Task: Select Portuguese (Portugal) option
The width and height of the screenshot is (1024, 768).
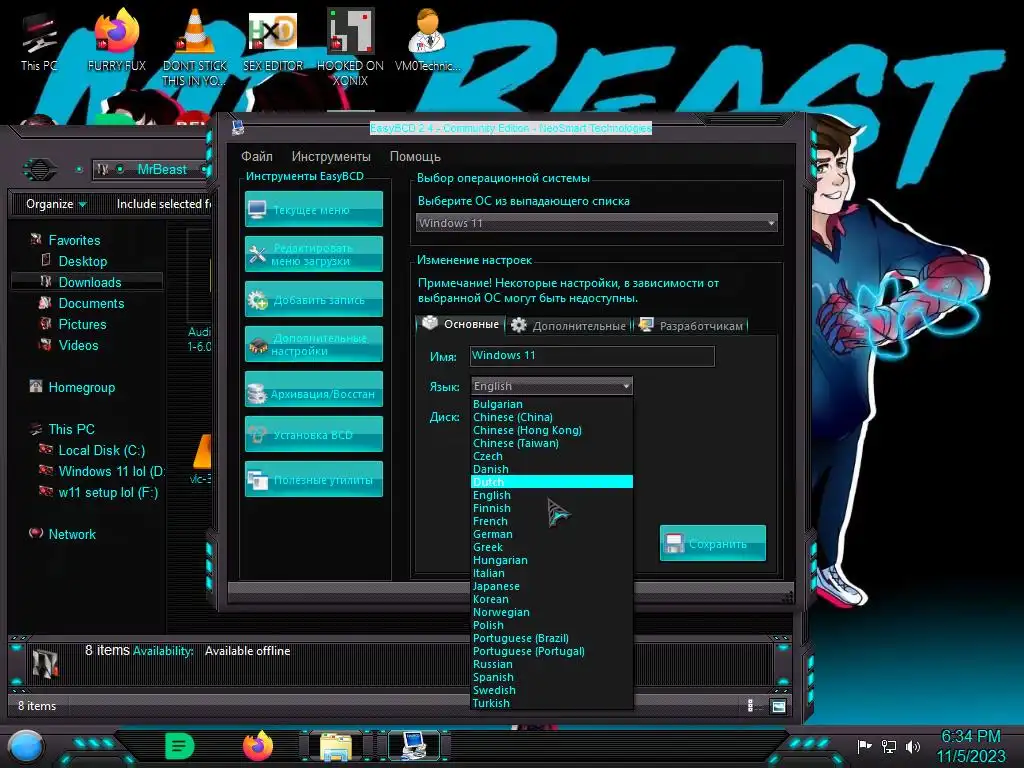Action: 551,652
